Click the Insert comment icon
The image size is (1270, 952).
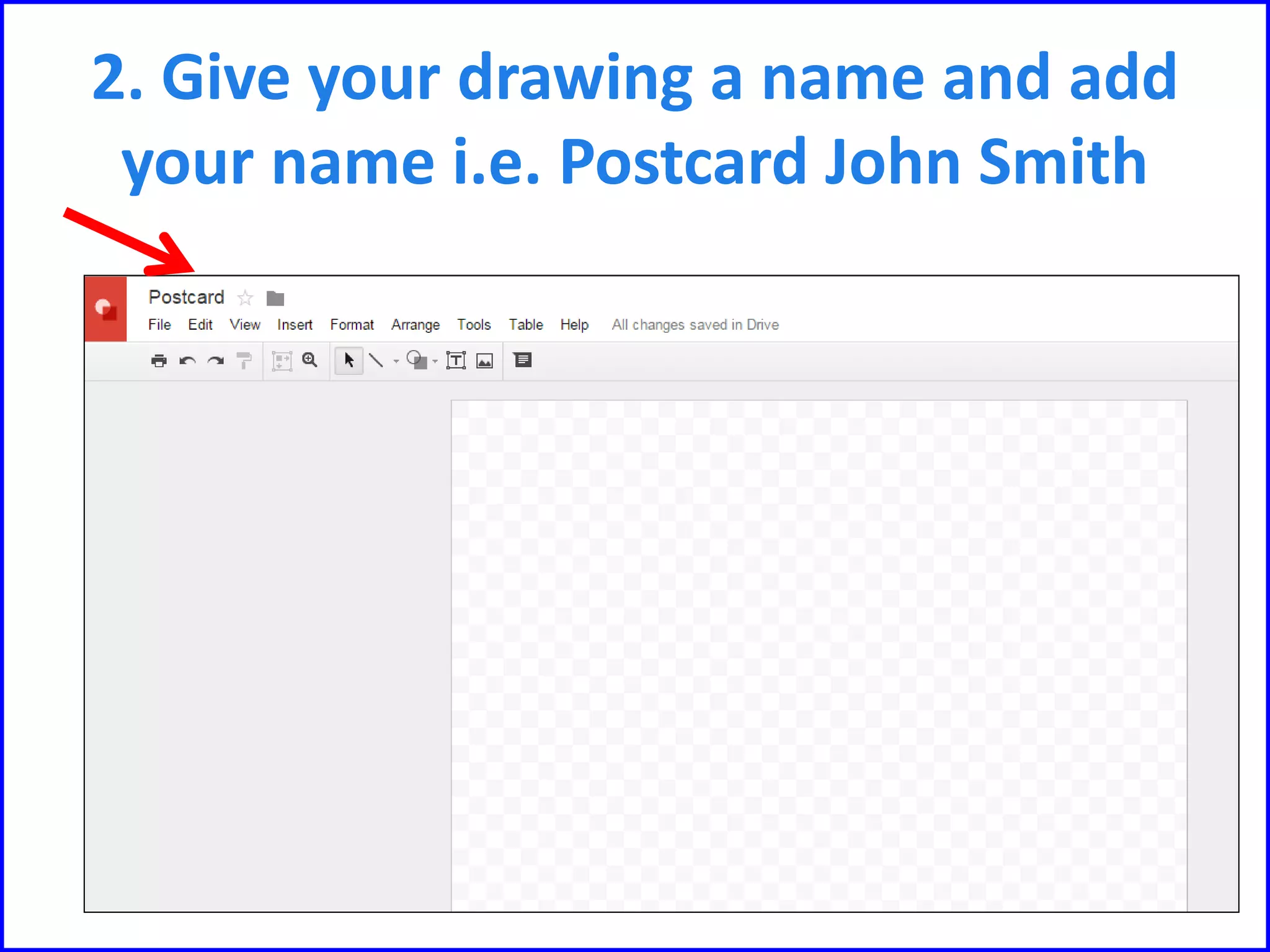(523, 360)
